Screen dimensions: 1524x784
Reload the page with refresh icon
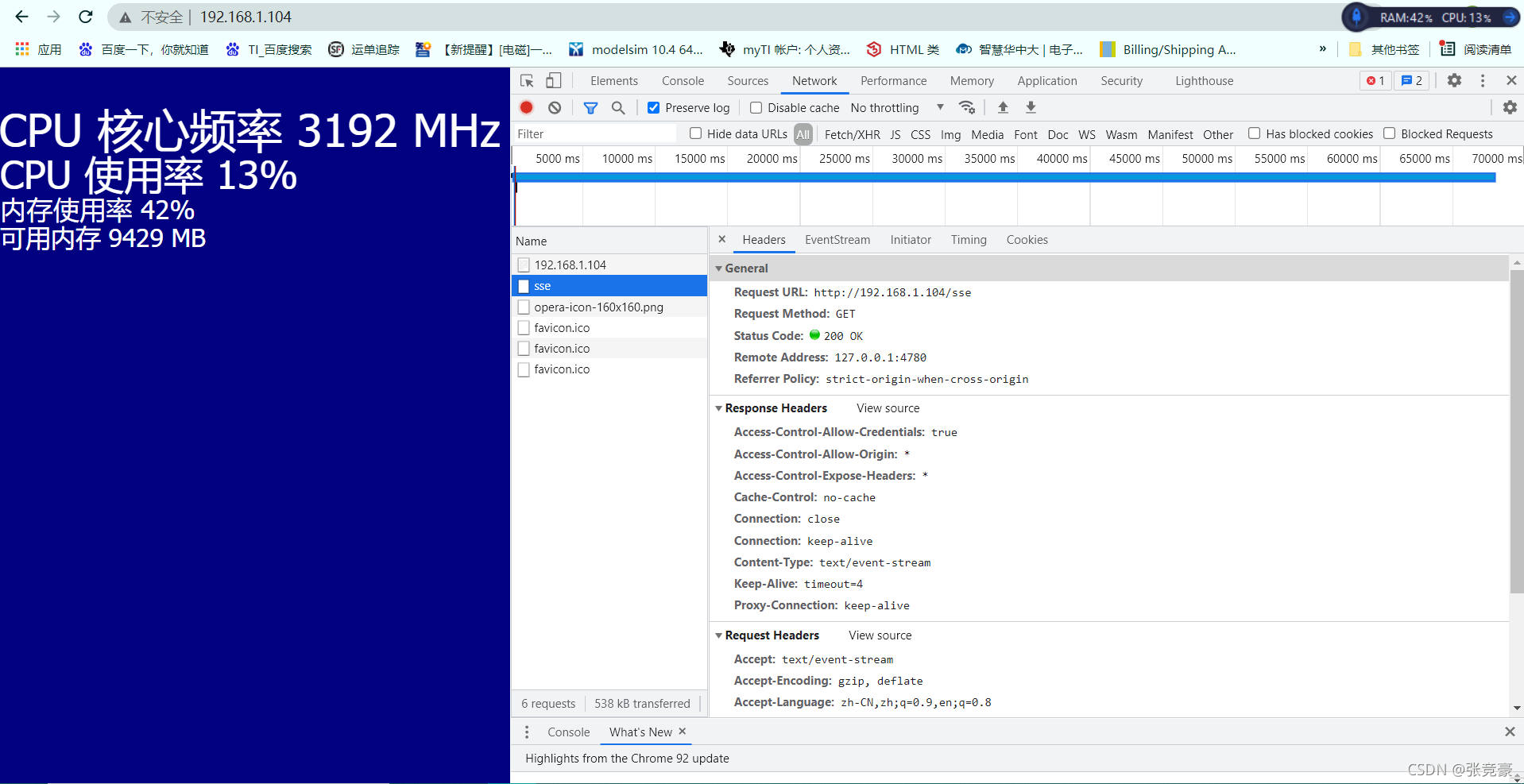click(86, 17)
